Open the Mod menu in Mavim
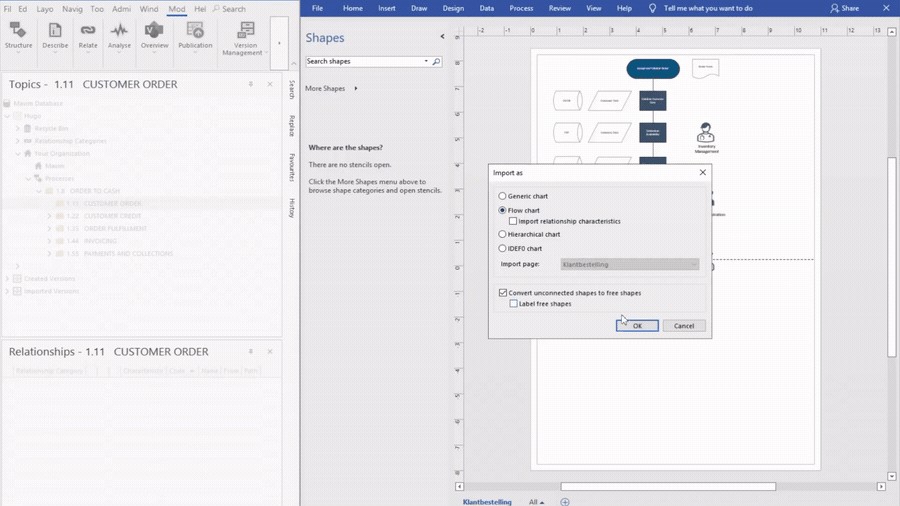900x506 pixels. (177, 9)
